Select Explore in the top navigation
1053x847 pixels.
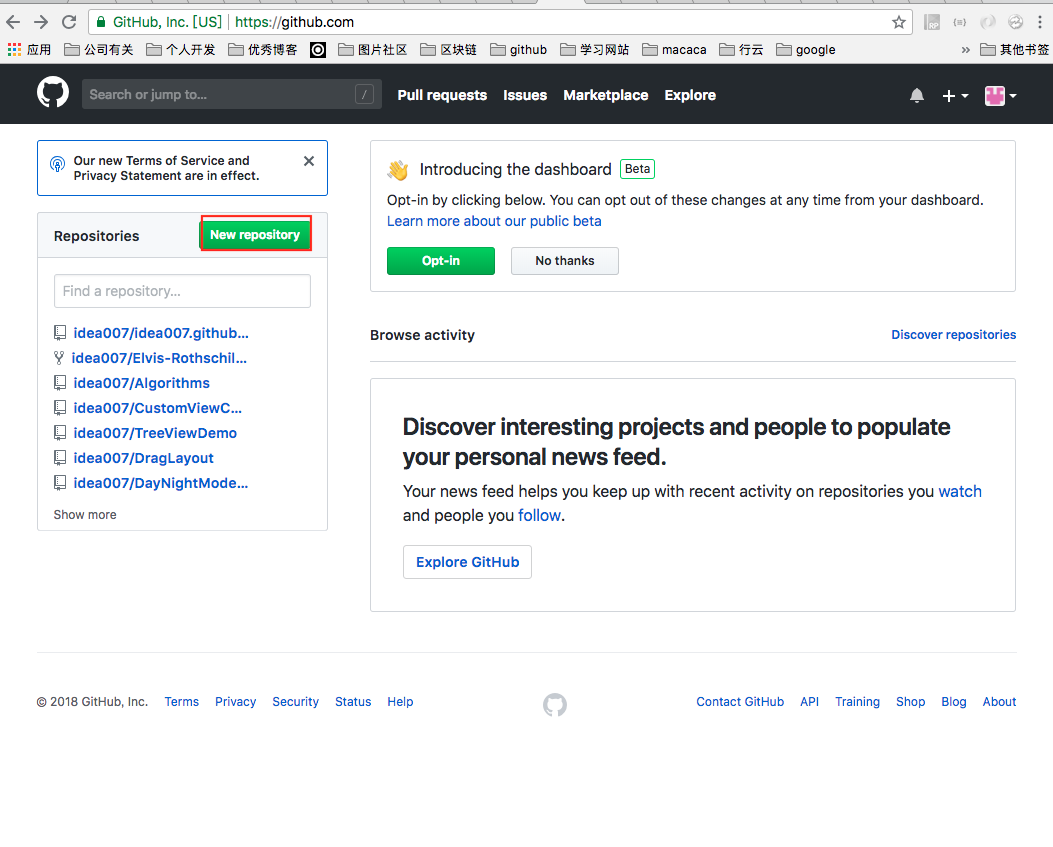pos(690,95)
